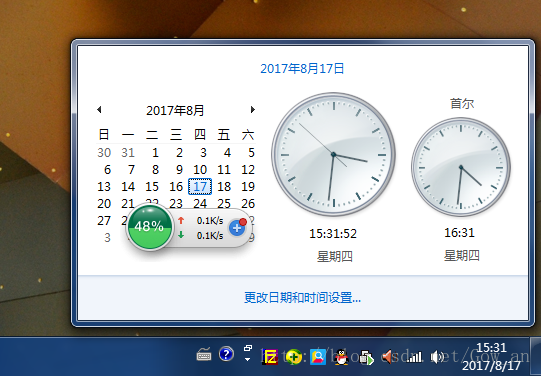Go to next month in calendar
Viewport: 541px width, 376px height.
253,110
